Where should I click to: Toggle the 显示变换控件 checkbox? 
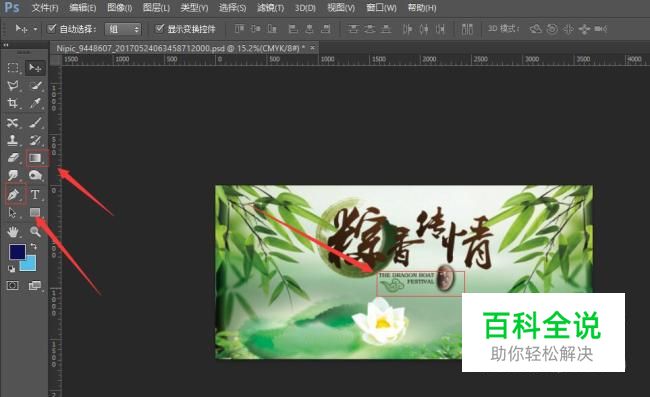point(160,28)
